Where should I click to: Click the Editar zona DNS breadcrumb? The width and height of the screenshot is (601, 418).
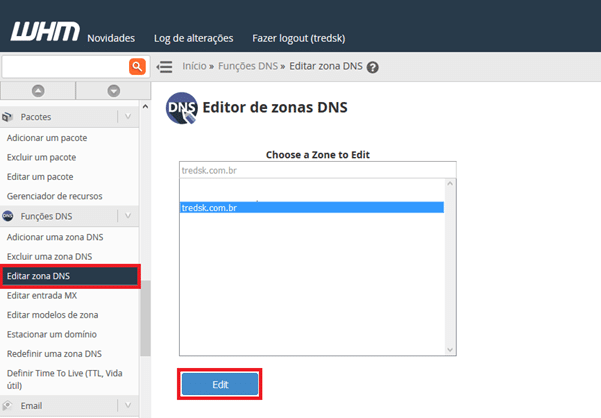(326, 66)
